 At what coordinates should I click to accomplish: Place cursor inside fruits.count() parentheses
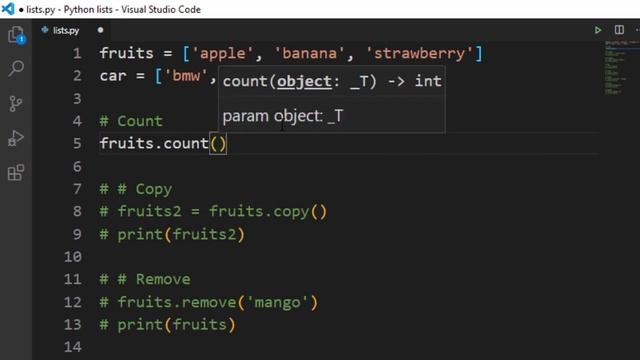tap(218, 143)
